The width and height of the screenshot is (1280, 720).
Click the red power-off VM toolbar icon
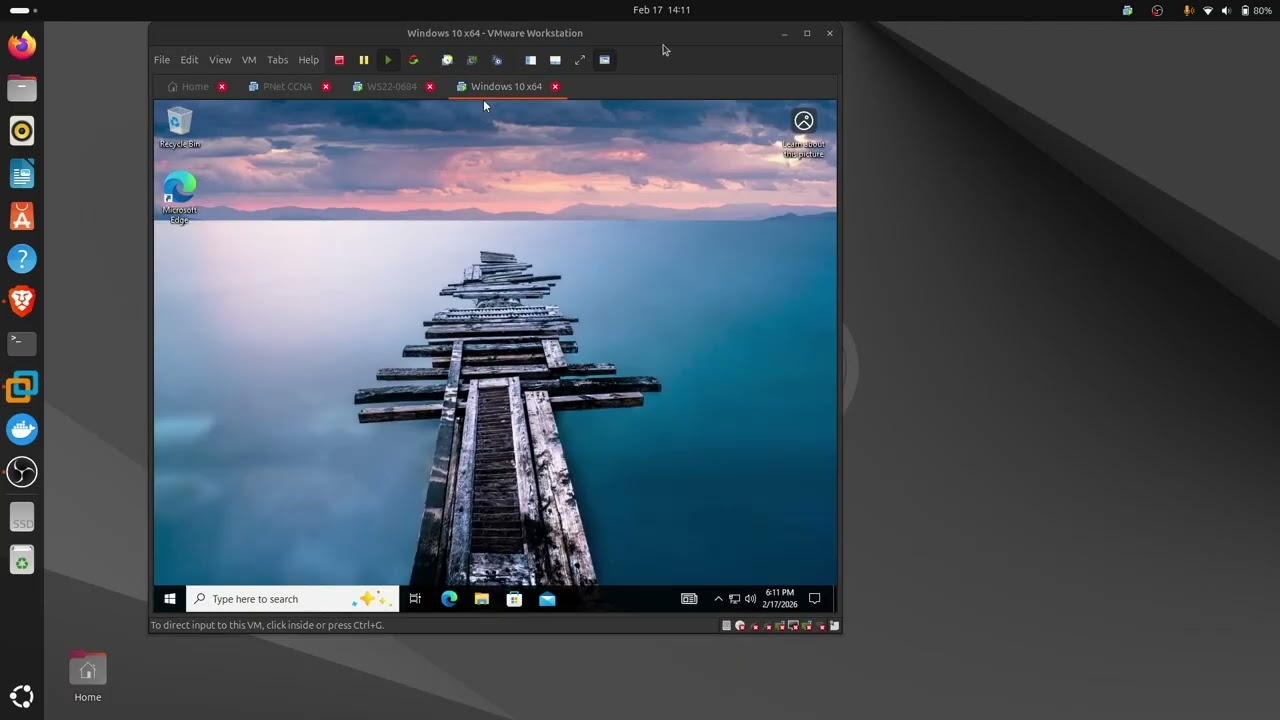click(339, 60)
